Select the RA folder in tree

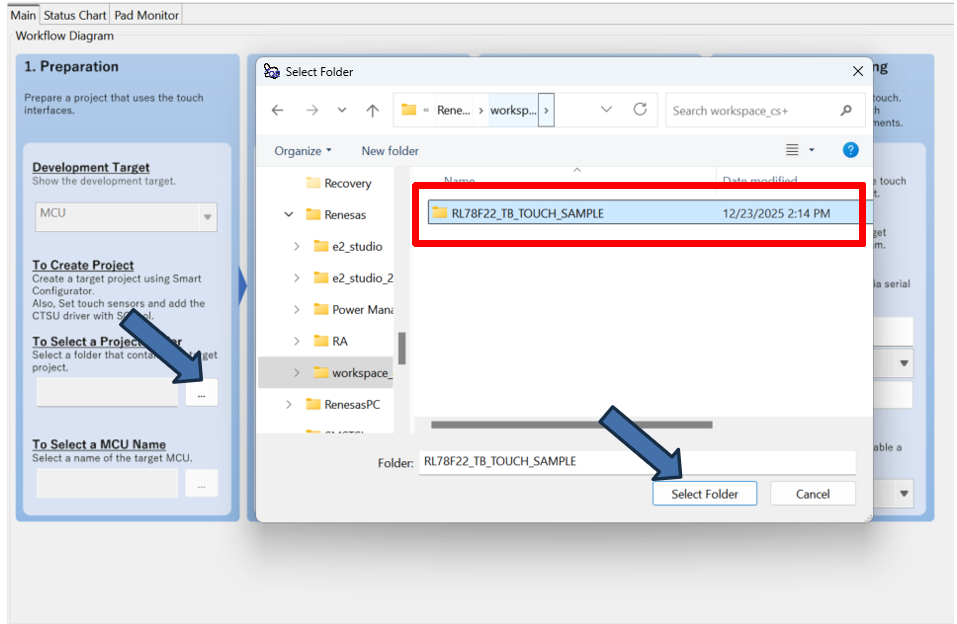(330, 341)
